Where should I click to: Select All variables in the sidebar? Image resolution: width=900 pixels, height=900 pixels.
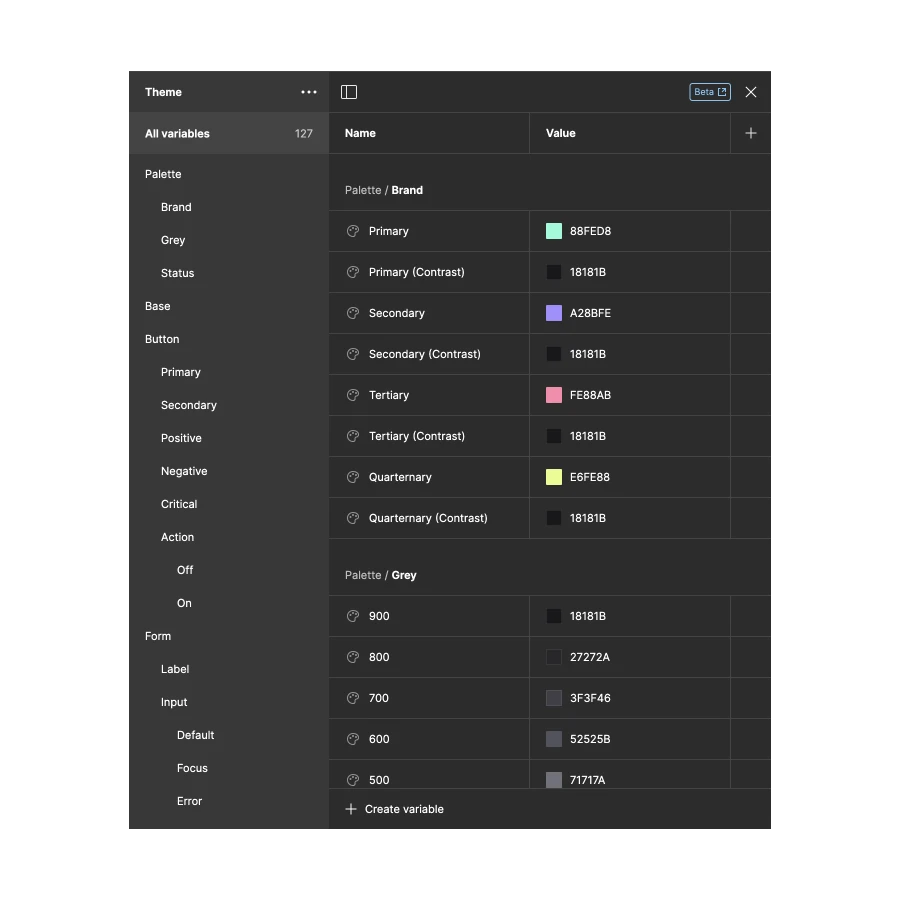click(229, 133)
